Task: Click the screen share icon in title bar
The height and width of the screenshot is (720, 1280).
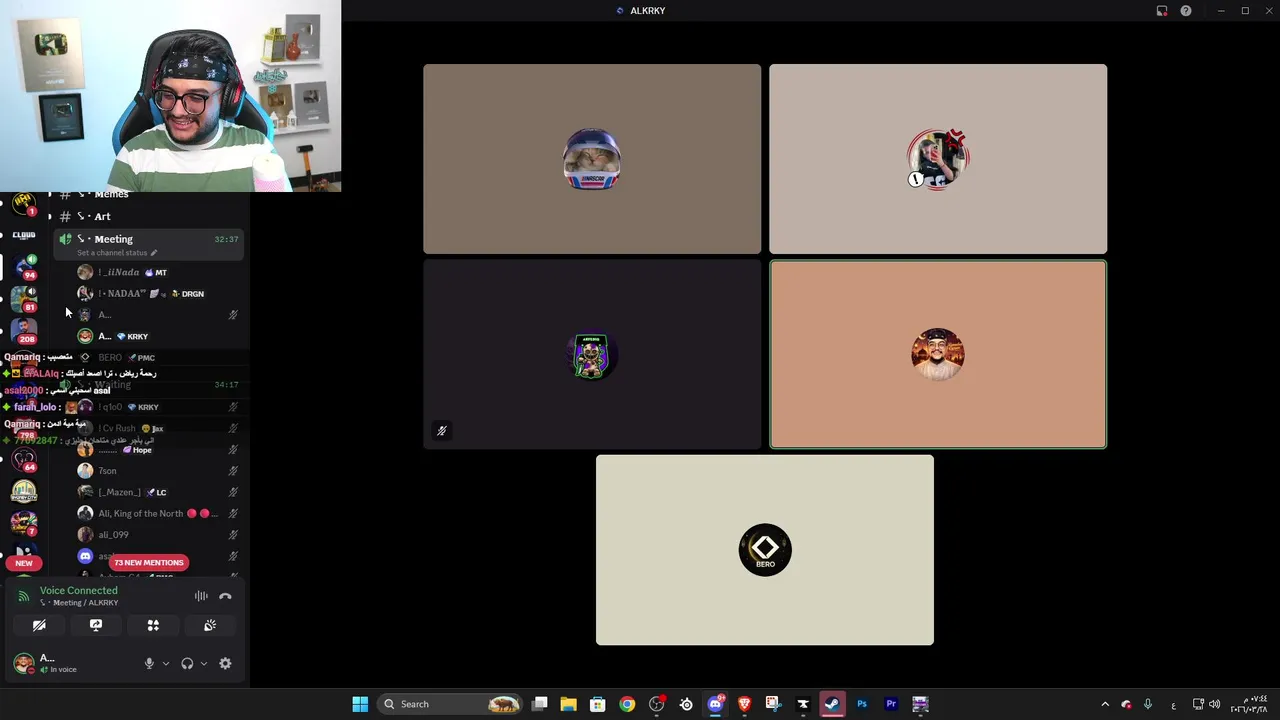Action: point(1162,11)
